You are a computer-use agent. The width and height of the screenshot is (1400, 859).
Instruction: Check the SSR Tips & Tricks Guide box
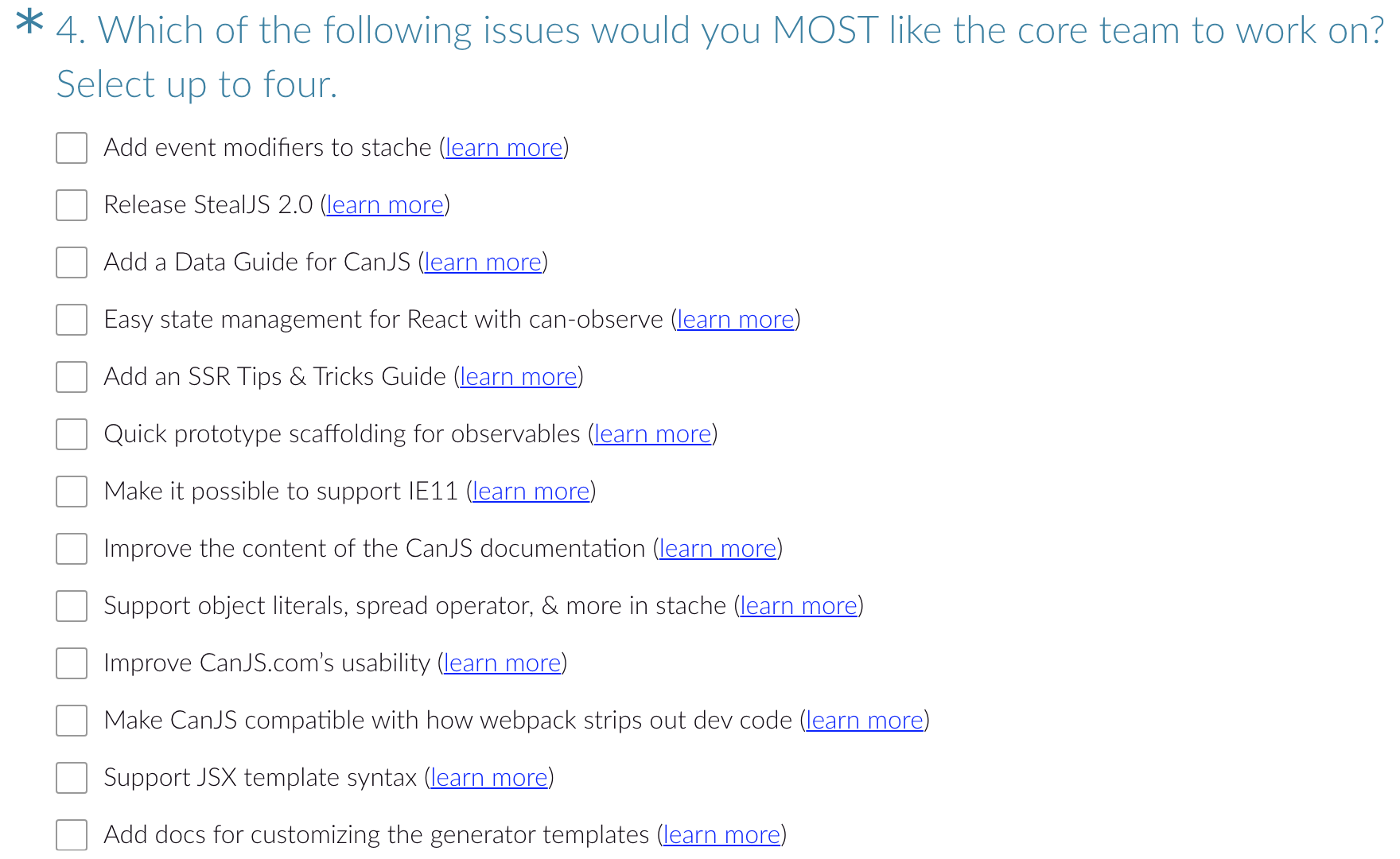click(72, 377)
